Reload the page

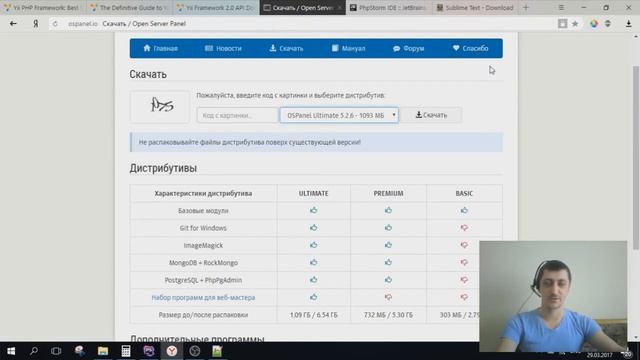click(x=55, y=24)
